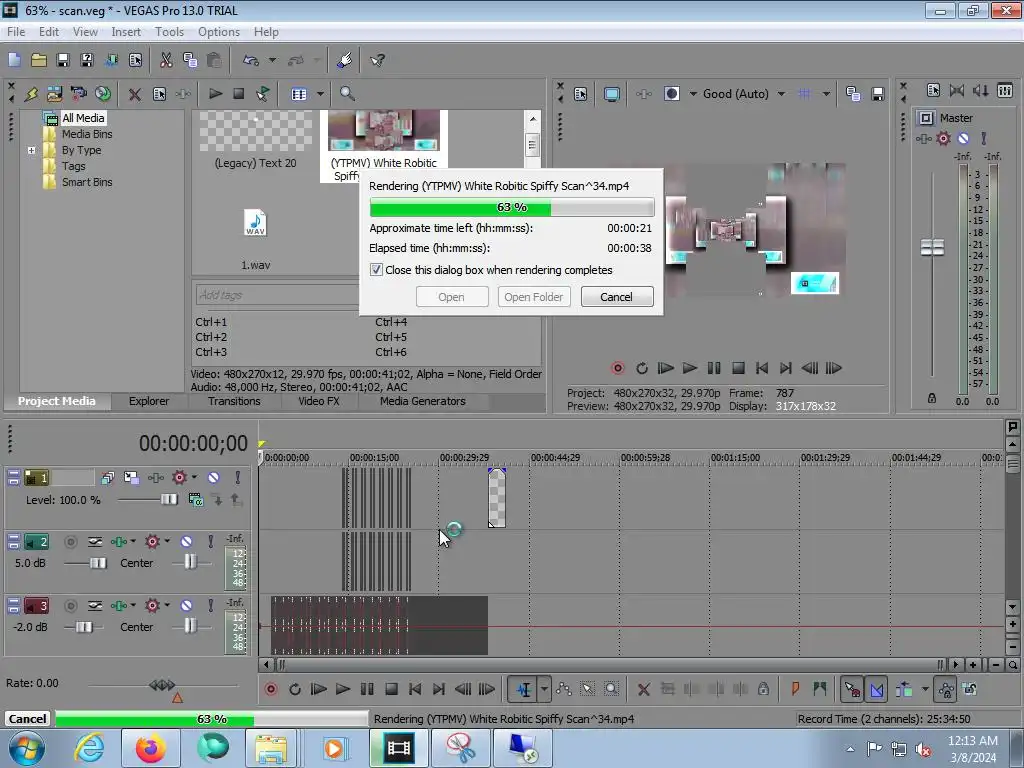Click Track Motion icon on video track 1

[131, 478]
